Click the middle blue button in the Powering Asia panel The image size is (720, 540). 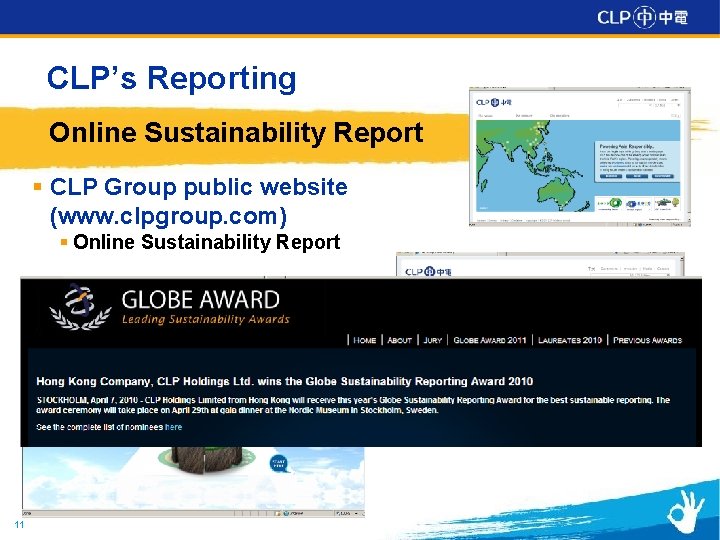click(637, 176)
